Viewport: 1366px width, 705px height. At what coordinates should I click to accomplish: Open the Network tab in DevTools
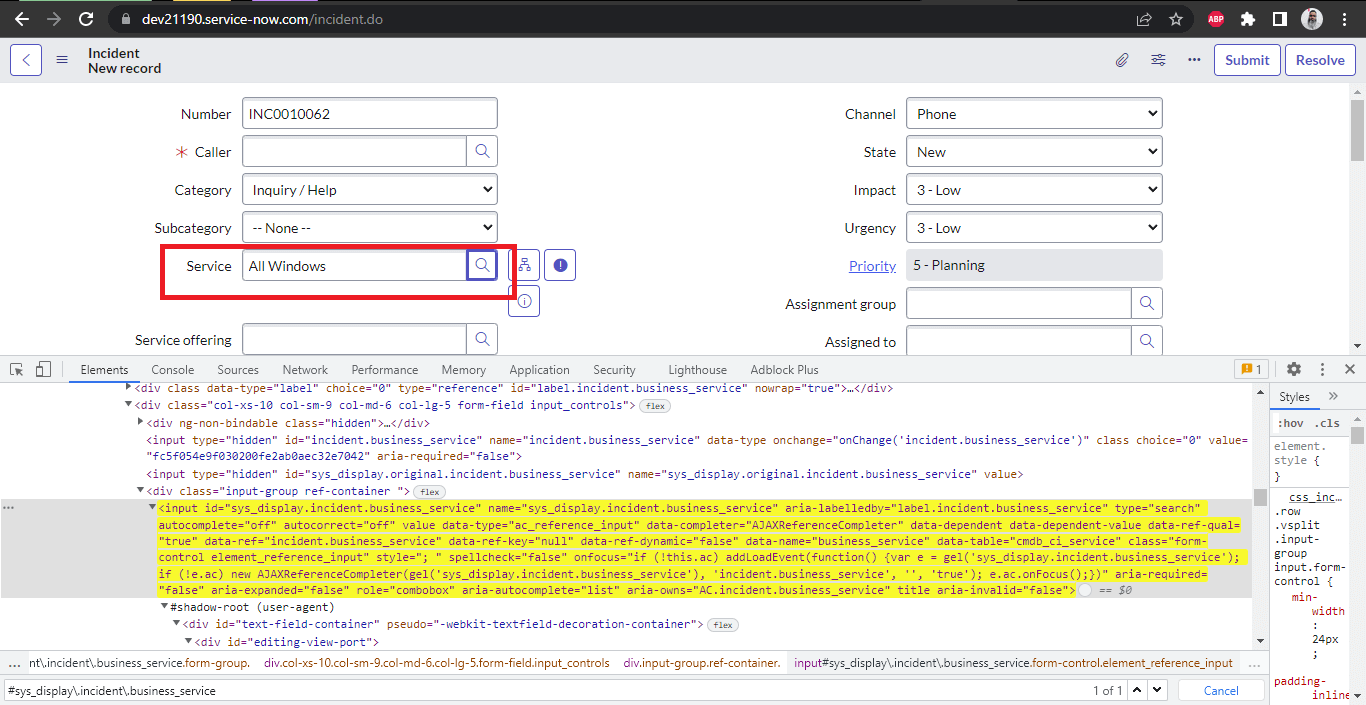305,369
